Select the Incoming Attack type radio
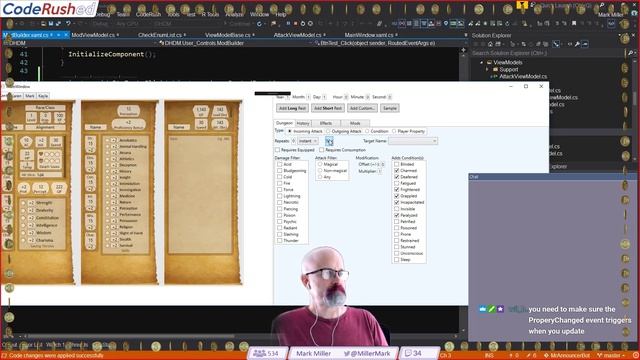This screenshot has width=640, height=360. pos(290,131)
